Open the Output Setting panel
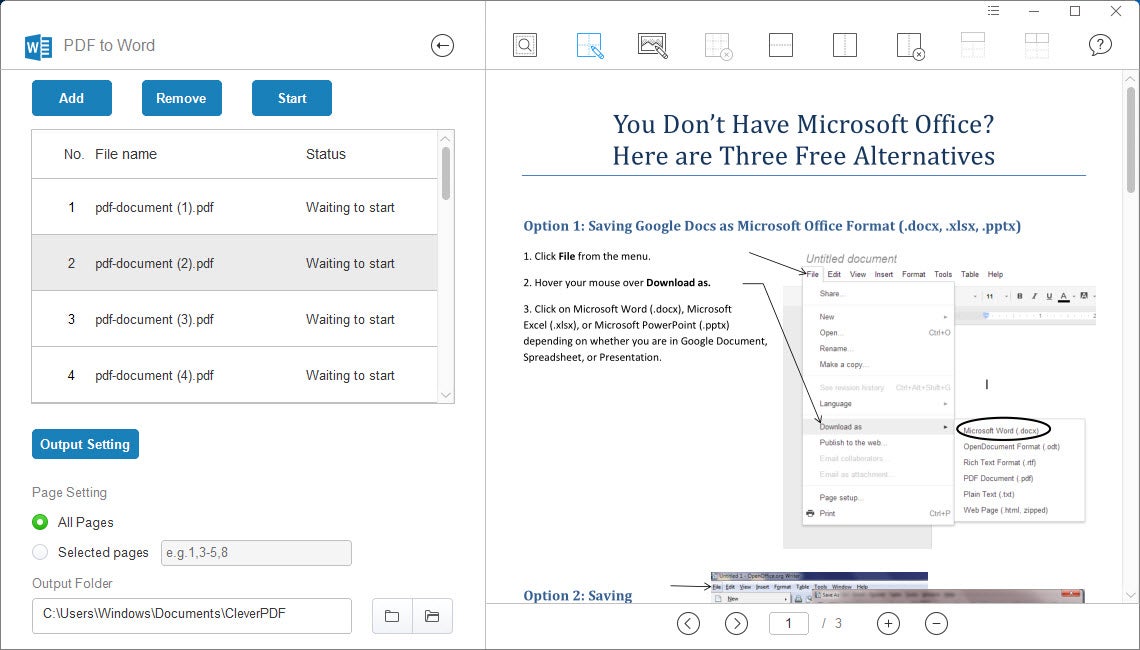Screen dimensions: 1140x650 (85, 444)
